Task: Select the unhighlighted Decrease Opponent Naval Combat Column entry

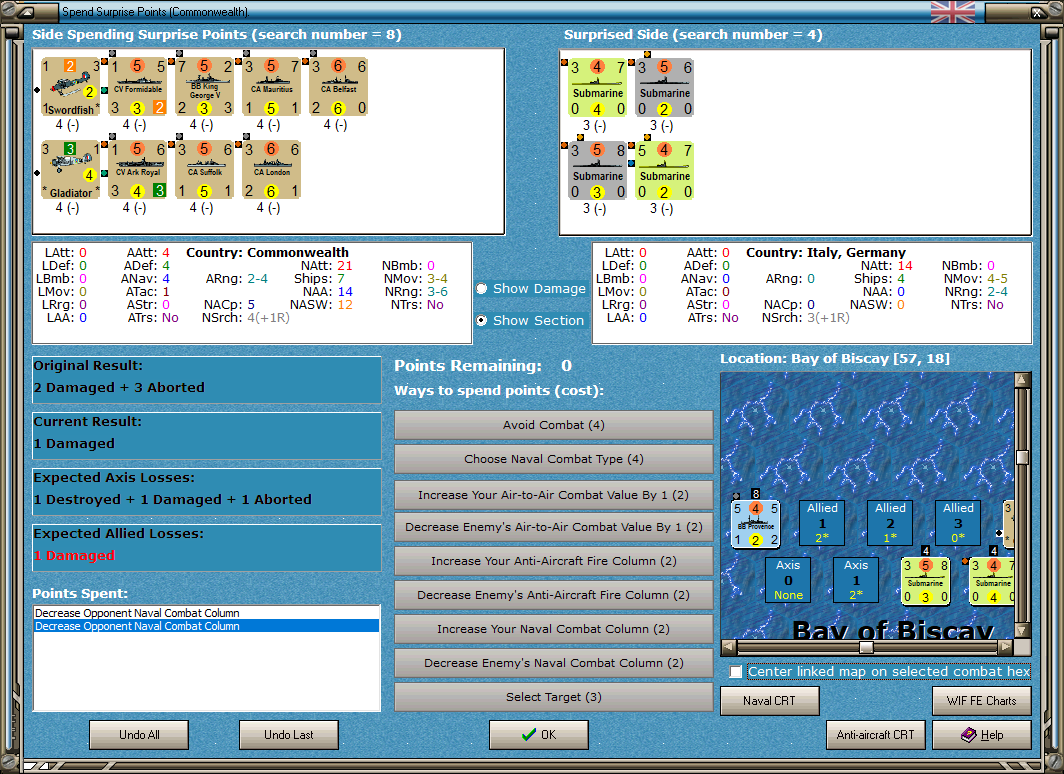Action: 206,613
